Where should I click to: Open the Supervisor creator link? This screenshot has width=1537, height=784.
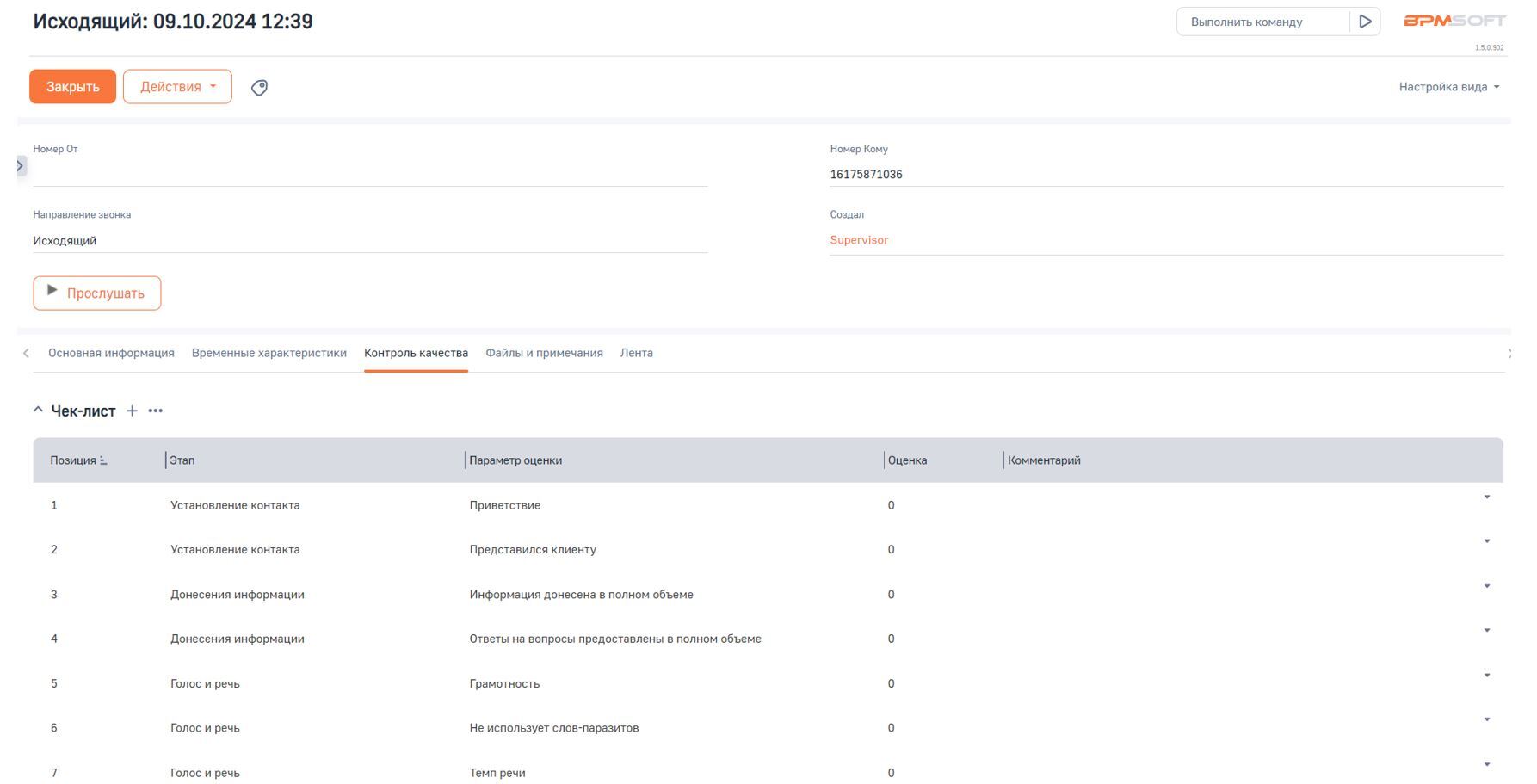[x=859, y=240]
